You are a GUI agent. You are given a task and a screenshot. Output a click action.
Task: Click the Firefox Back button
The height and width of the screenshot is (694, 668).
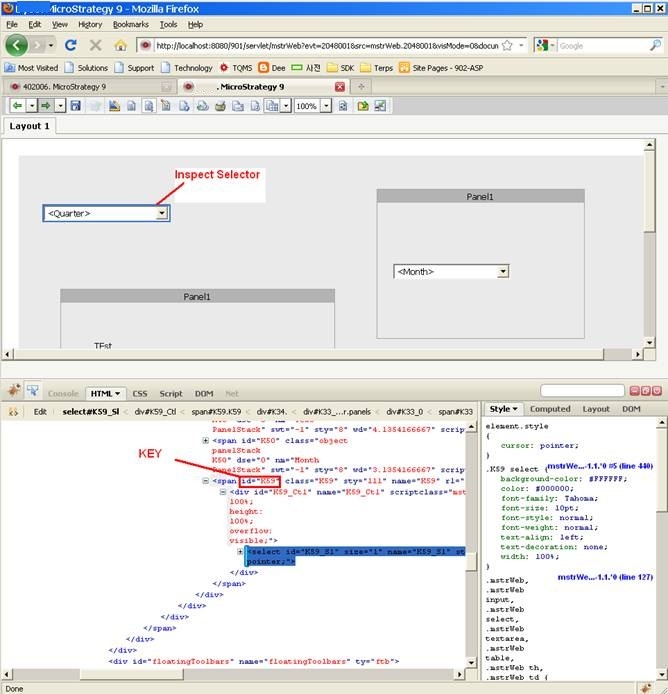click(17, 45)
